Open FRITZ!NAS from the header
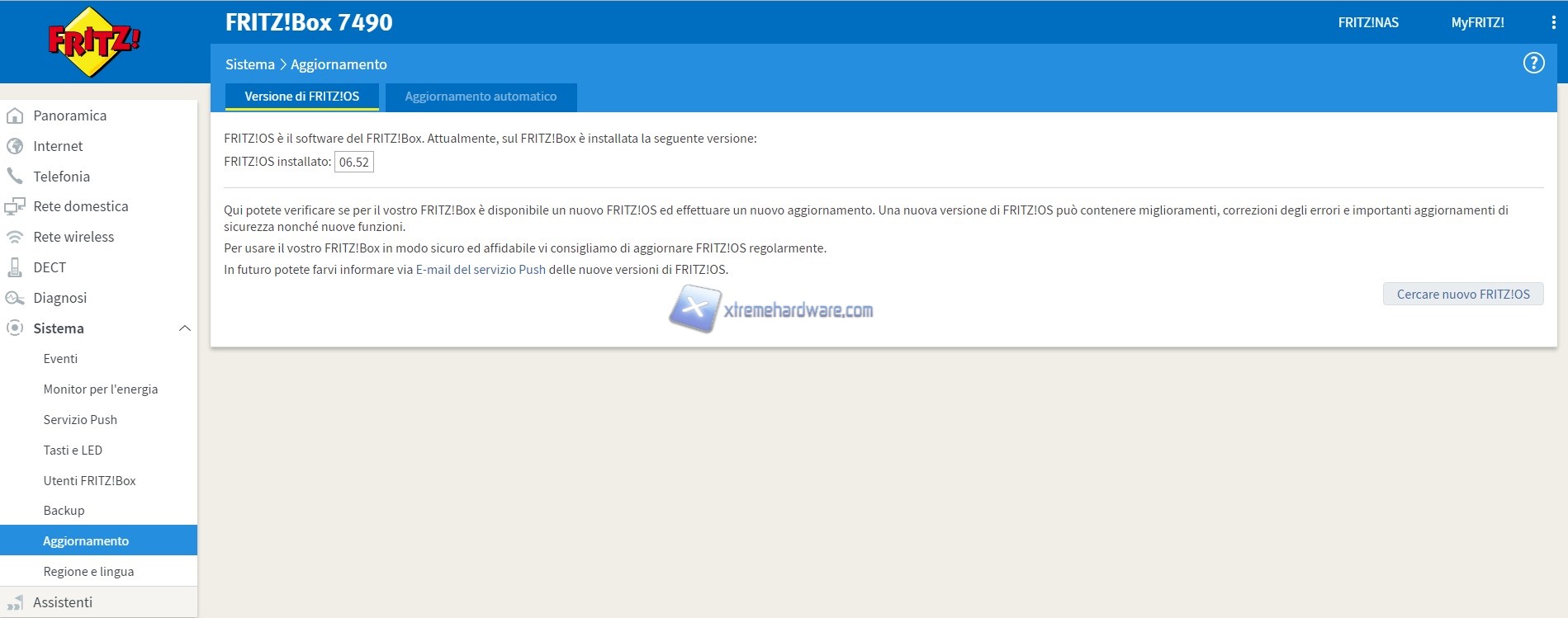The height and width of the screenshot is (618, 1568). tap(1368, 23)
